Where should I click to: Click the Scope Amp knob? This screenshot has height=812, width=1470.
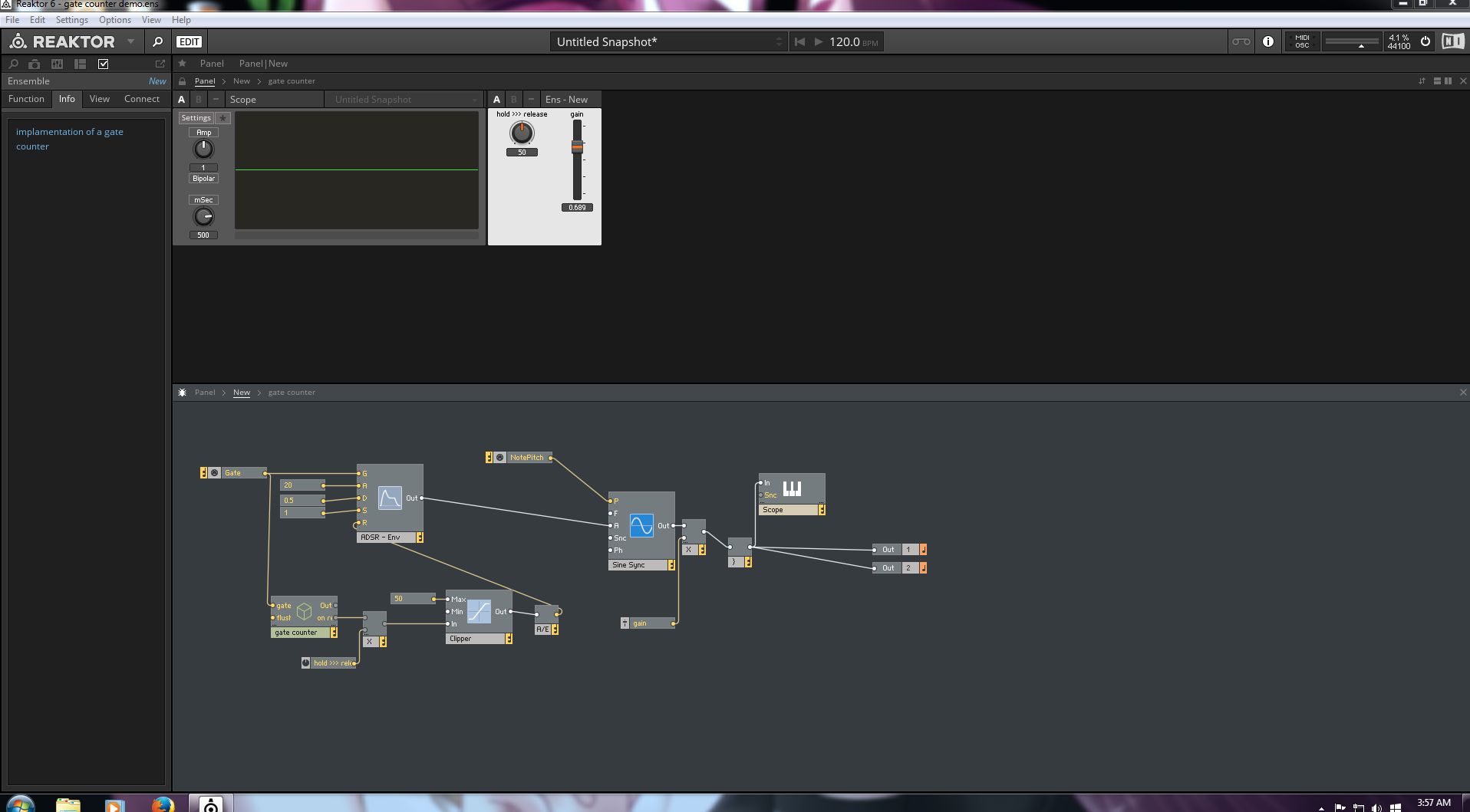click(x=203, y=150)
